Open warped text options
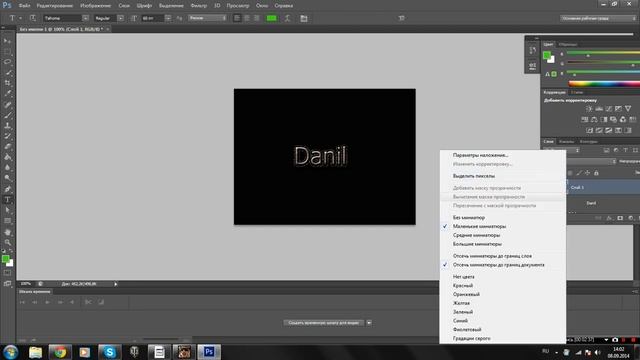 (x=287, y=18)
